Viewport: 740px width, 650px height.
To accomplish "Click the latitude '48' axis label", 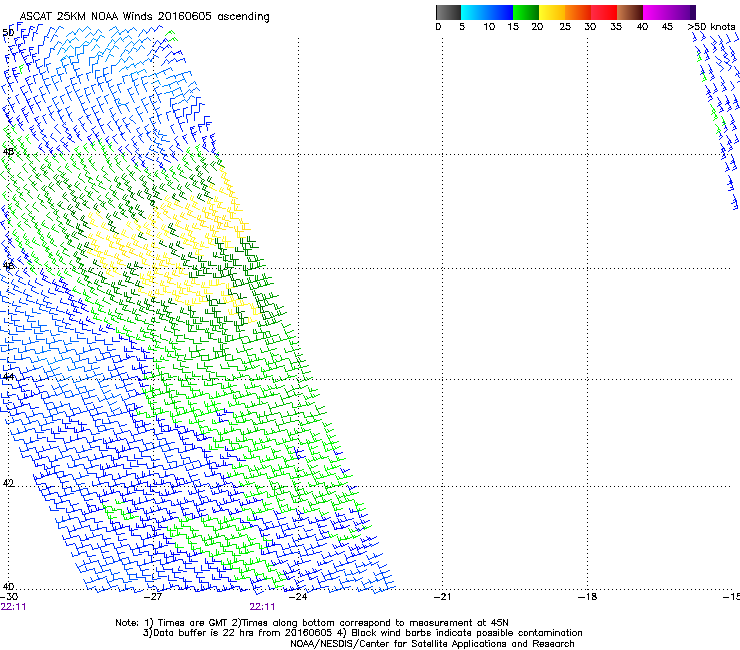I will click(x=8, y=152).
